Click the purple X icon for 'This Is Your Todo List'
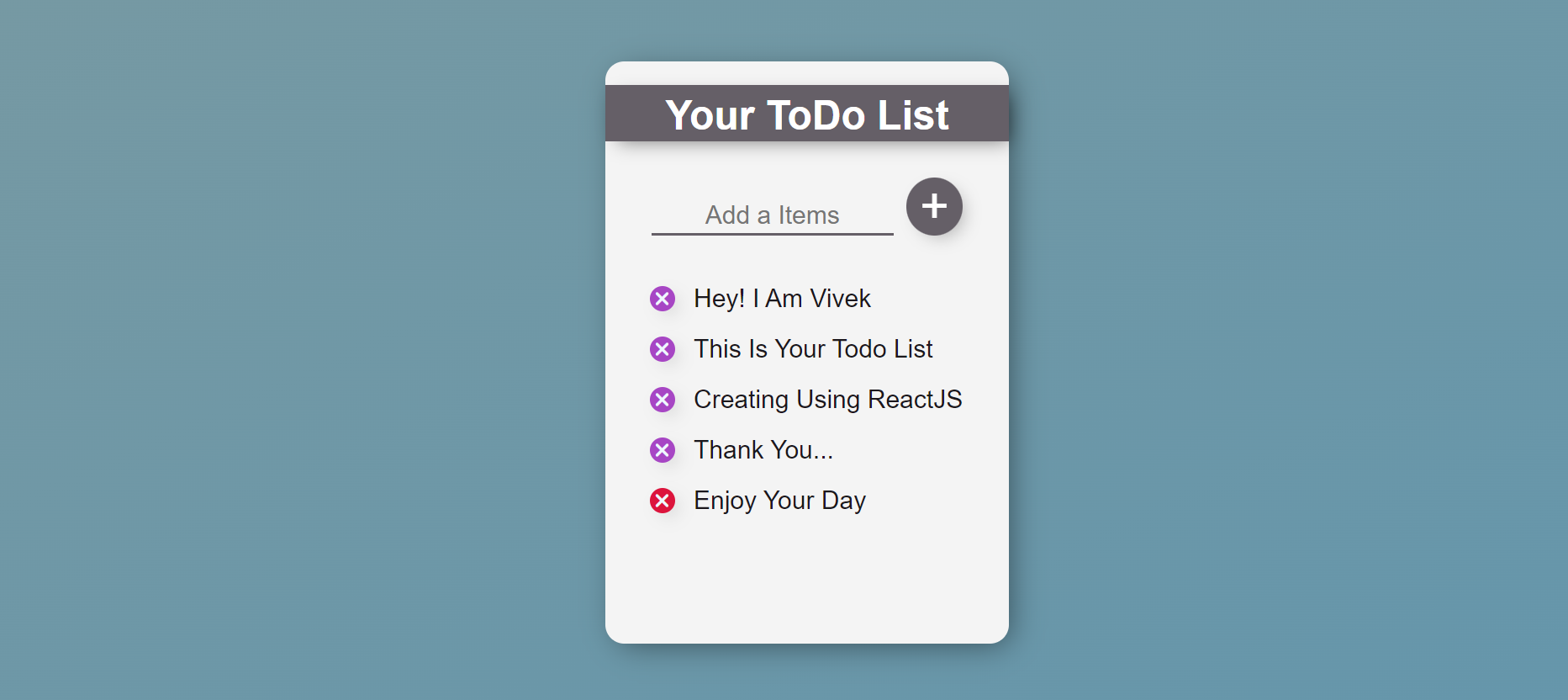 [663, 349]
